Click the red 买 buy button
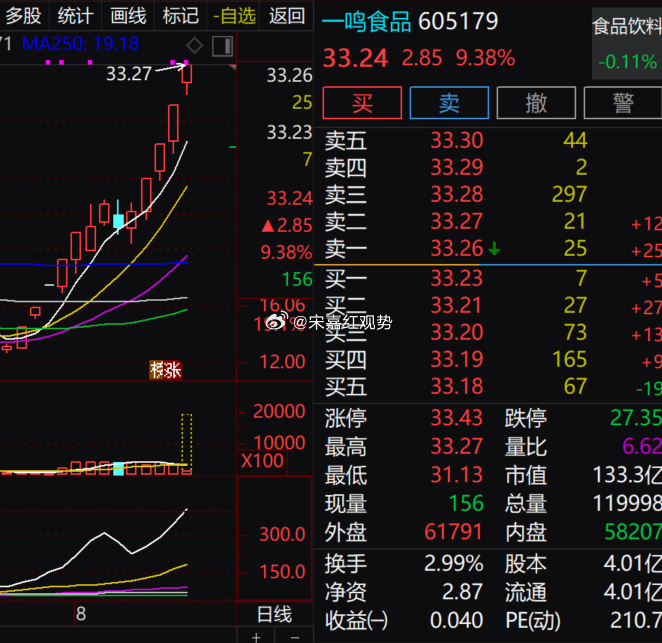Screen dimensions: 662x643 point(362,103)
